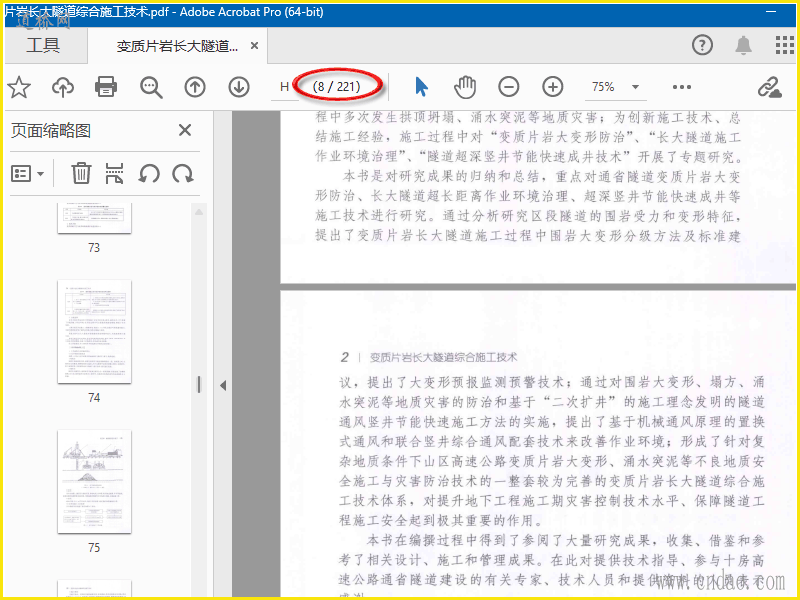Click the page count (8 / 221) text
This screenshot has height=600, width=800.
336,86
